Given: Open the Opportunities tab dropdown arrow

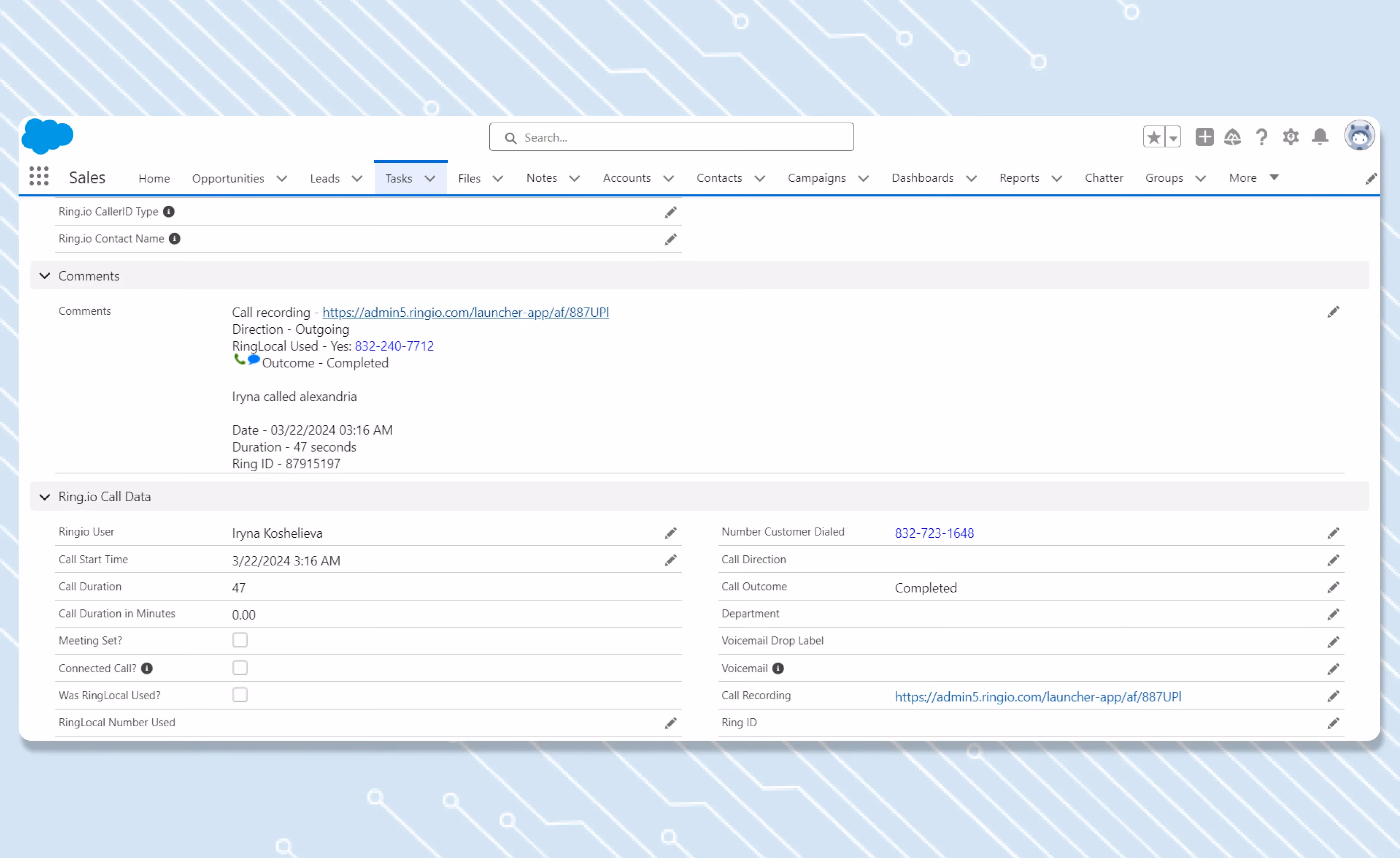Looking at the screenshot, I should point(282,178).
